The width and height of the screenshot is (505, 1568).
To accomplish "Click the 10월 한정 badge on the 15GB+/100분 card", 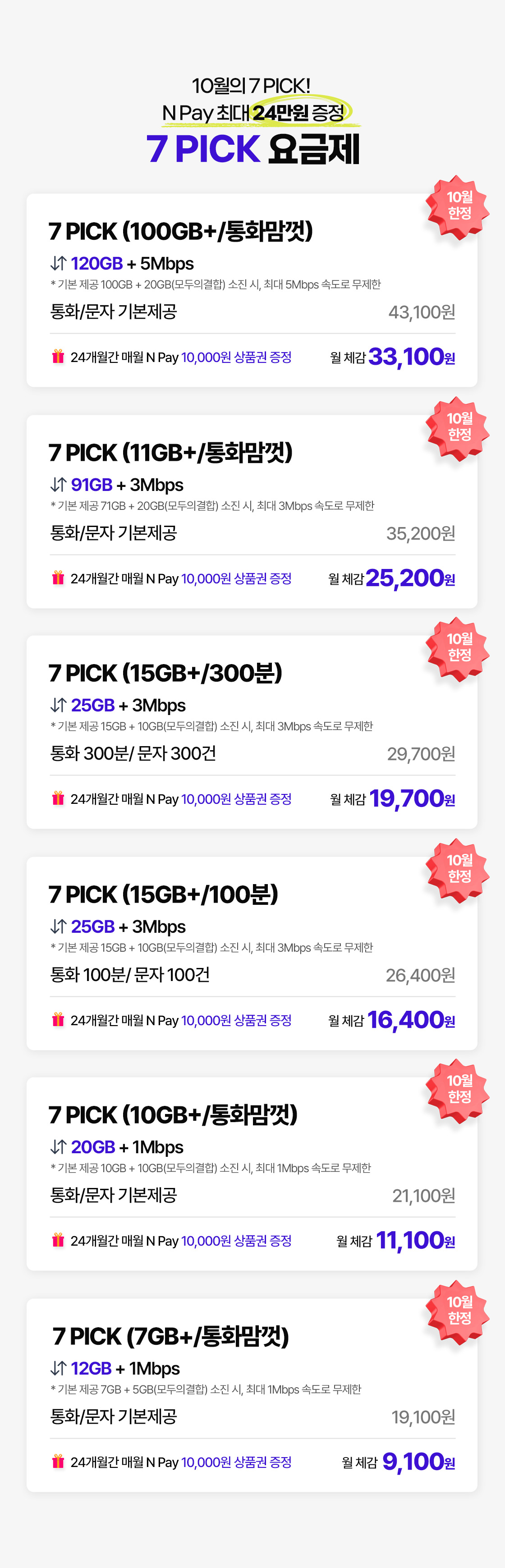I will click(x=458, y=869).
